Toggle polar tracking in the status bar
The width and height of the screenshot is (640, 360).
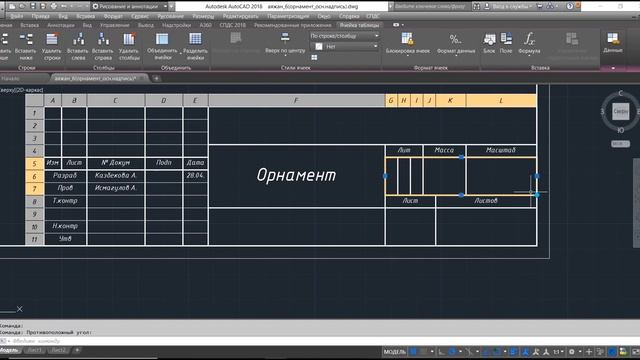452,351
